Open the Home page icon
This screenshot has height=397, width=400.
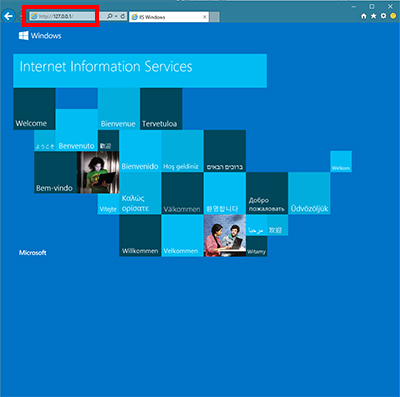point(364,16)
